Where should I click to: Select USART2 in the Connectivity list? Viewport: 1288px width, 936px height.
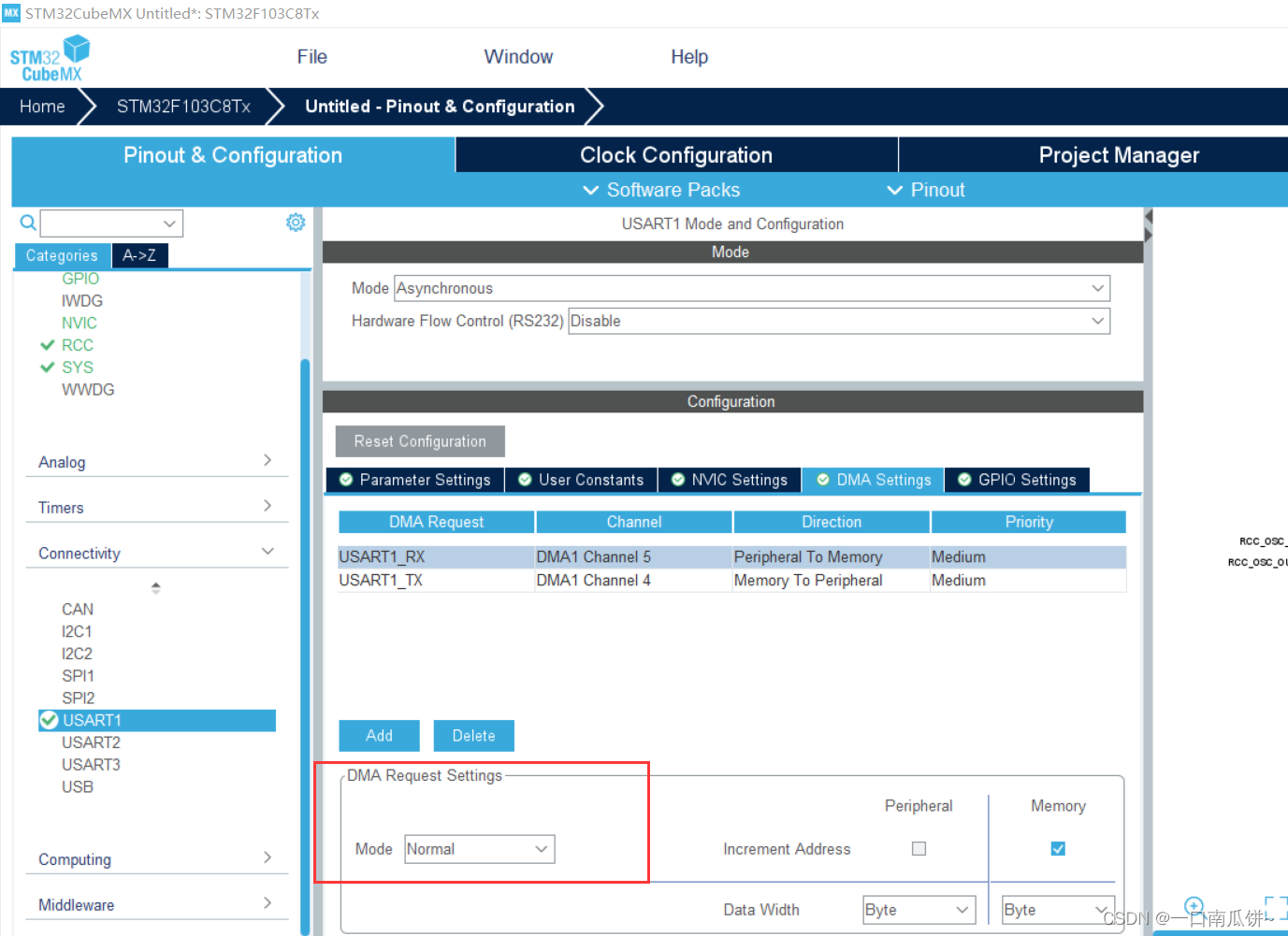[x=91, y=742]
